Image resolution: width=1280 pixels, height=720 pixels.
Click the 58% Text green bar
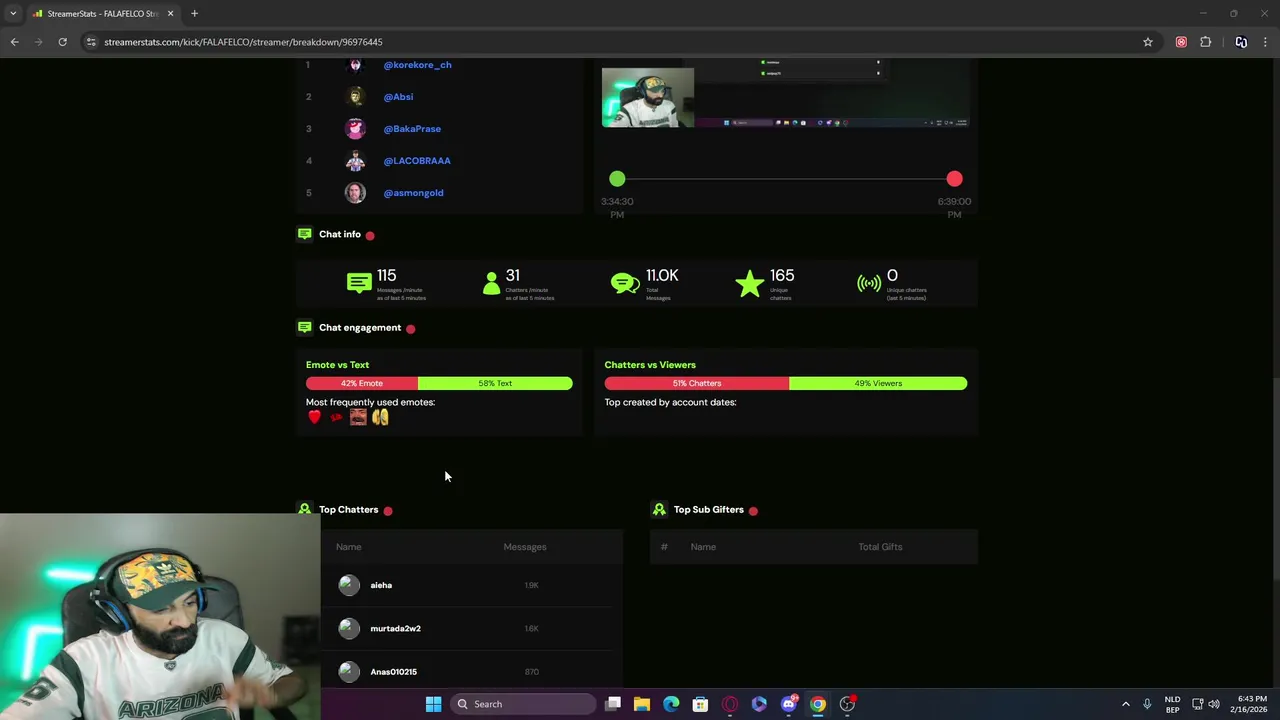[495, 383]
